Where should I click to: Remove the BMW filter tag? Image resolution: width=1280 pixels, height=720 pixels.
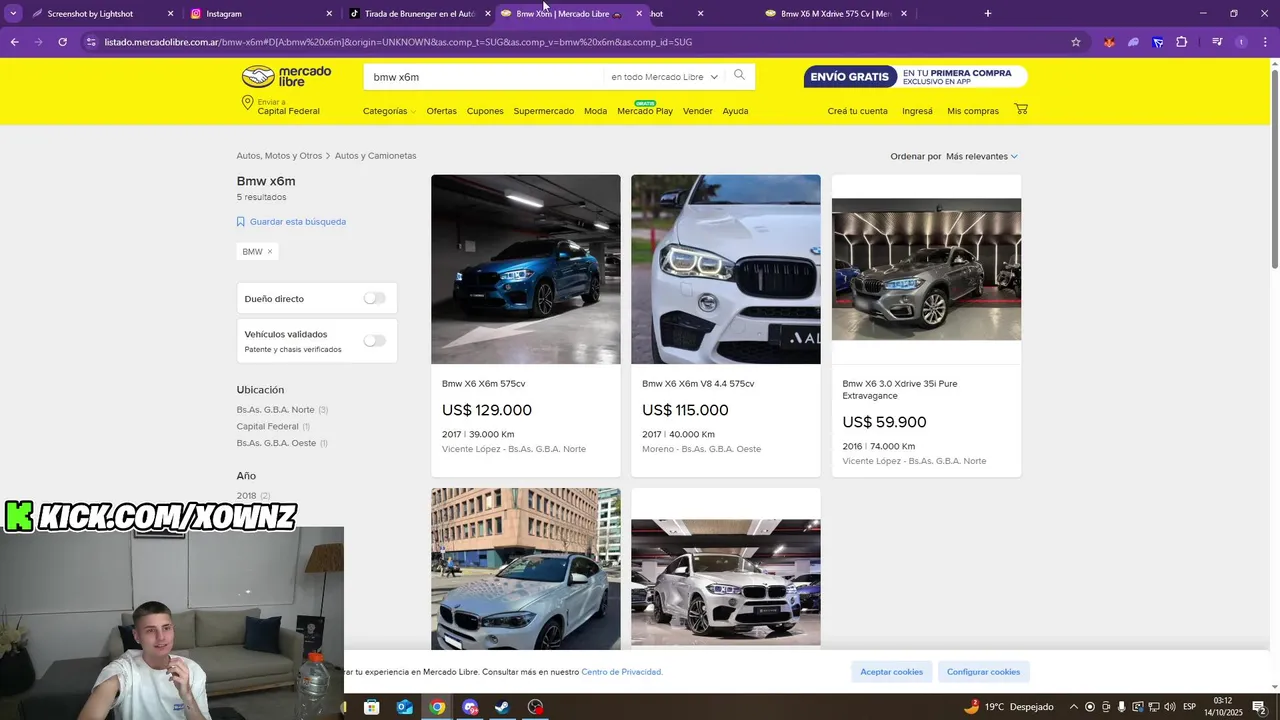coord(269,252)
